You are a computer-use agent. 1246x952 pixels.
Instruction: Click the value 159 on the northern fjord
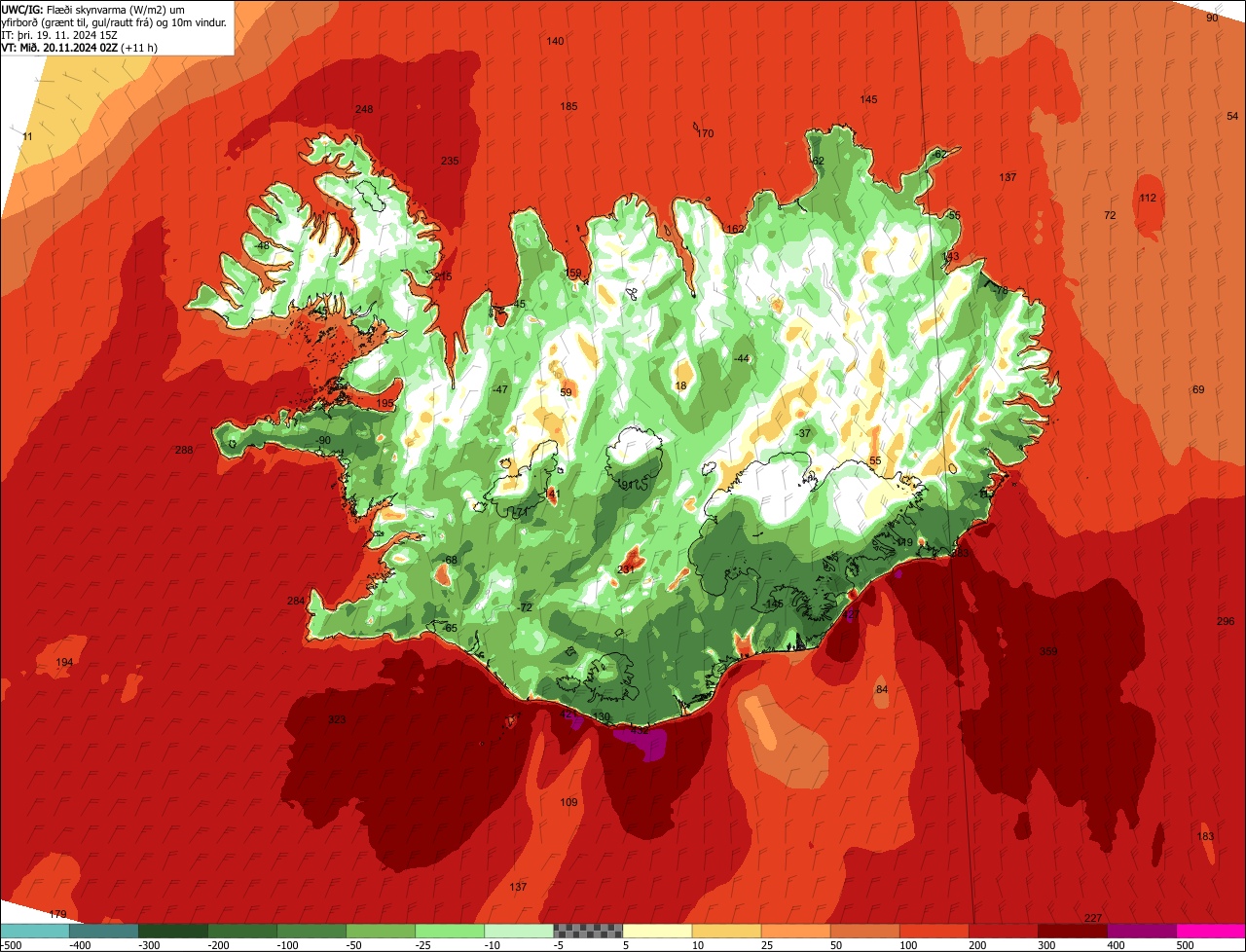(573, 273)
